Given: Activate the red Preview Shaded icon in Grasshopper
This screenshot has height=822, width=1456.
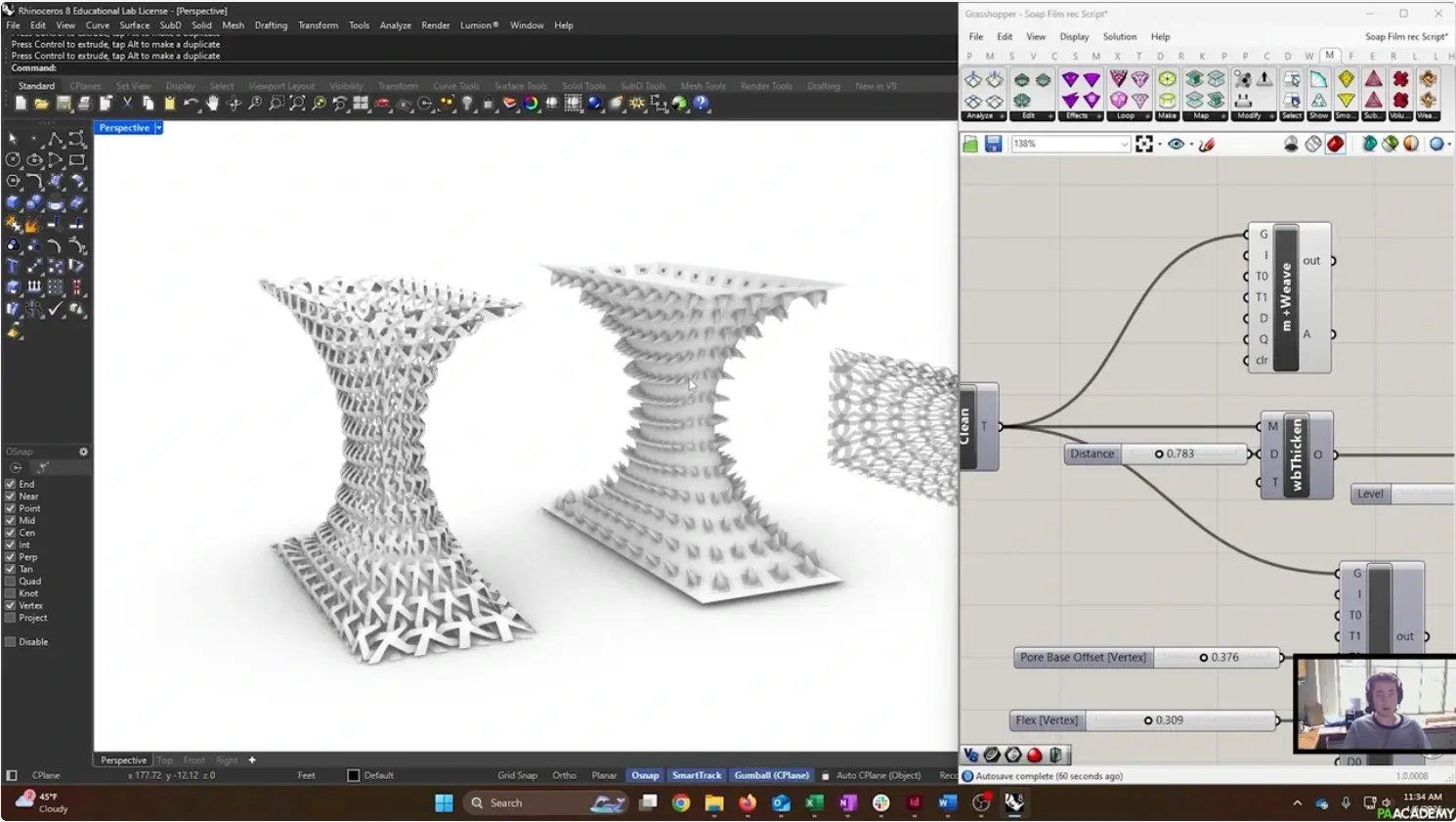Looking at the screenshot, I should coord(1335,144).
